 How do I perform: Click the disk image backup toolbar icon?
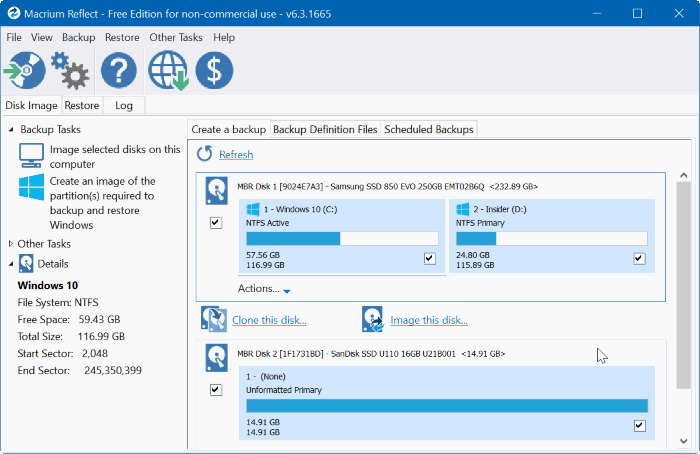(25, 70)
